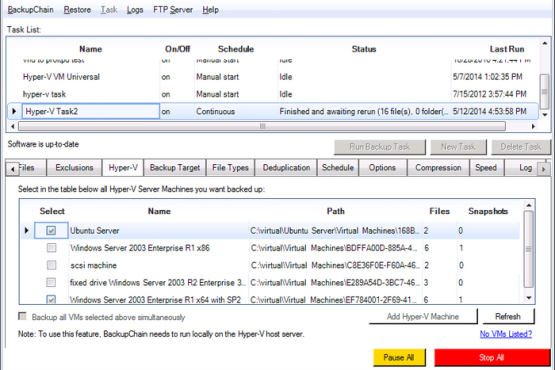Click the yellow Pause All button
The height and width of the screenshot is (370, 555).
399,357
